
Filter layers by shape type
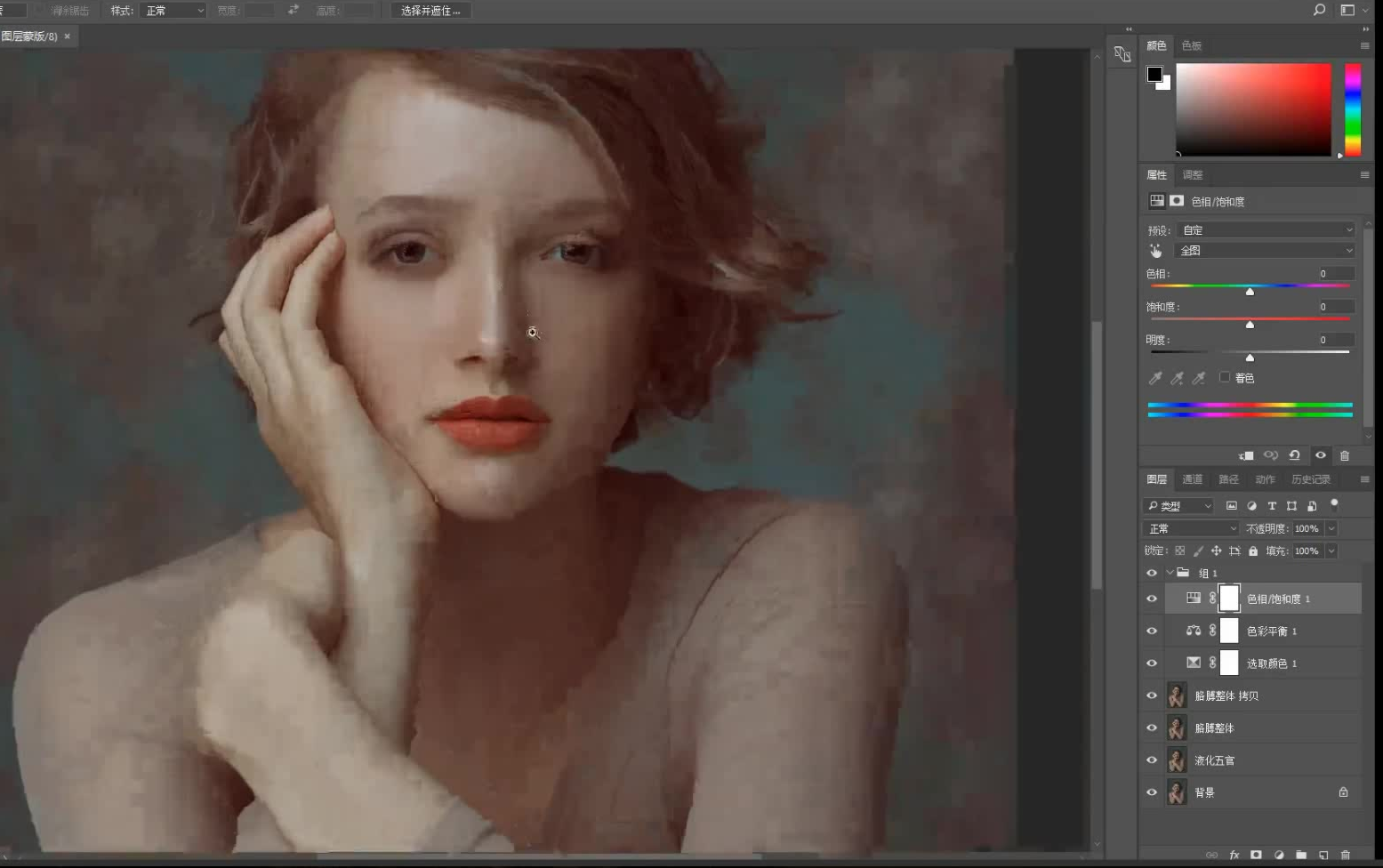point(1292,505)
